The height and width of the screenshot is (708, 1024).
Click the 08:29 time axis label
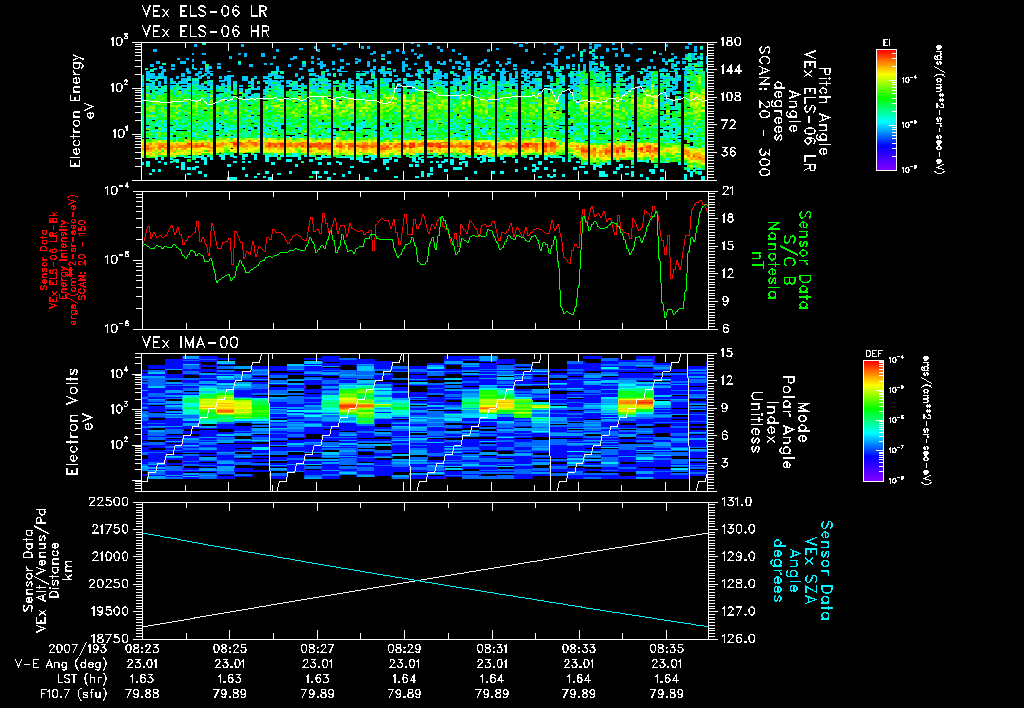[x=404, y=650]
